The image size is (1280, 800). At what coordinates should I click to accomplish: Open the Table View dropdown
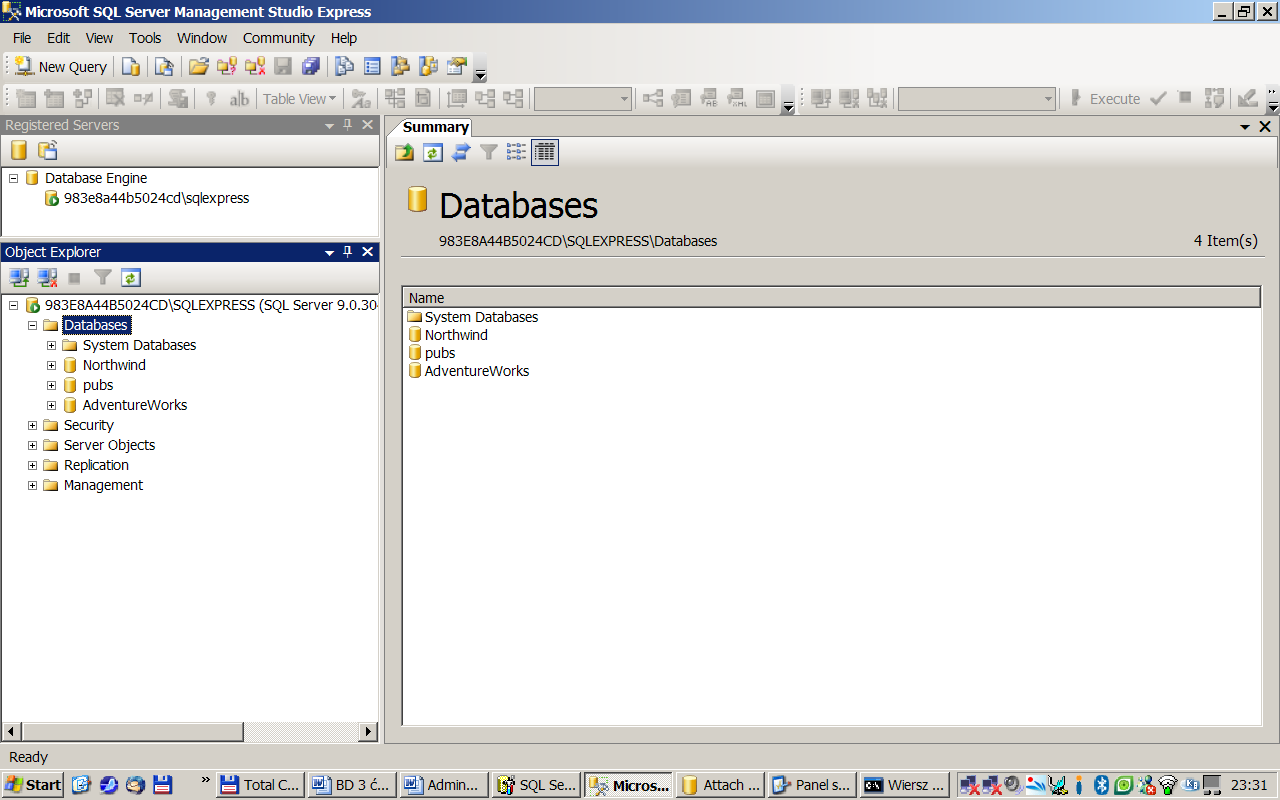pos(299,99)
